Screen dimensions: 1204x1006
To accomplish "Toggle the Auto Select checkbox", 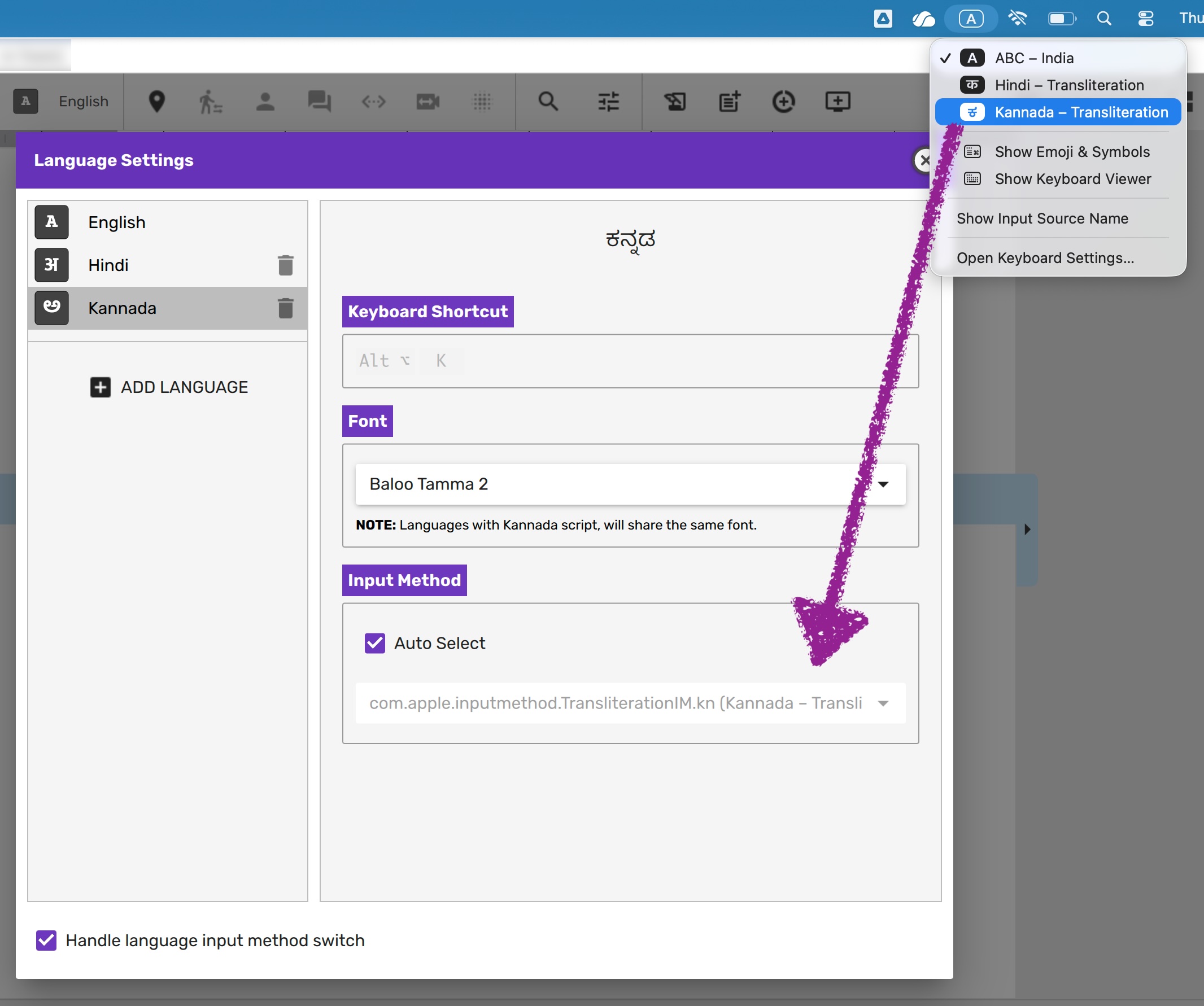I will (x=375, y=643).
